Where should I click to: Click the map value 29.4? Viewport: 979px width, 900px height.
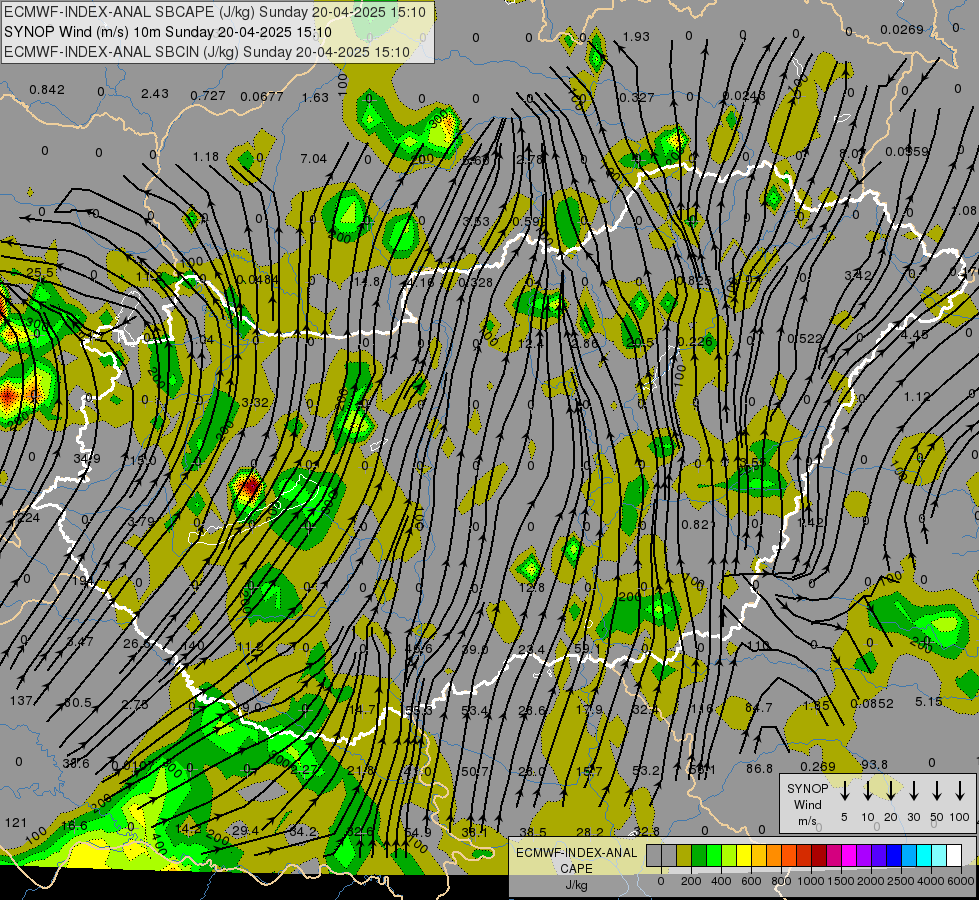point(245,831)
